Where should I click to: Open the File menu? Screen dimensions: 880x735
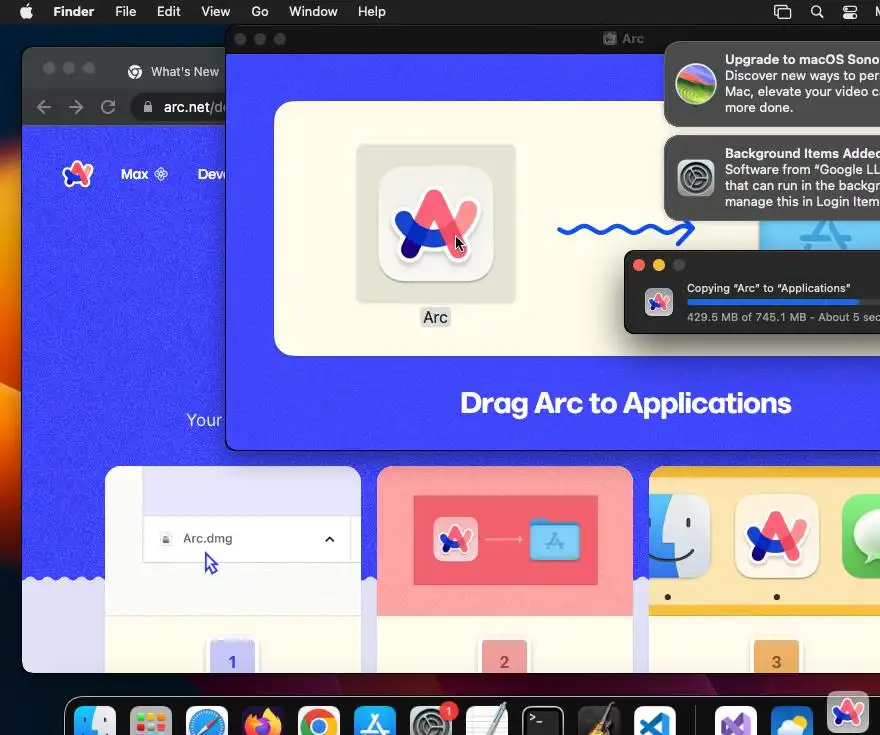[126, 11]
